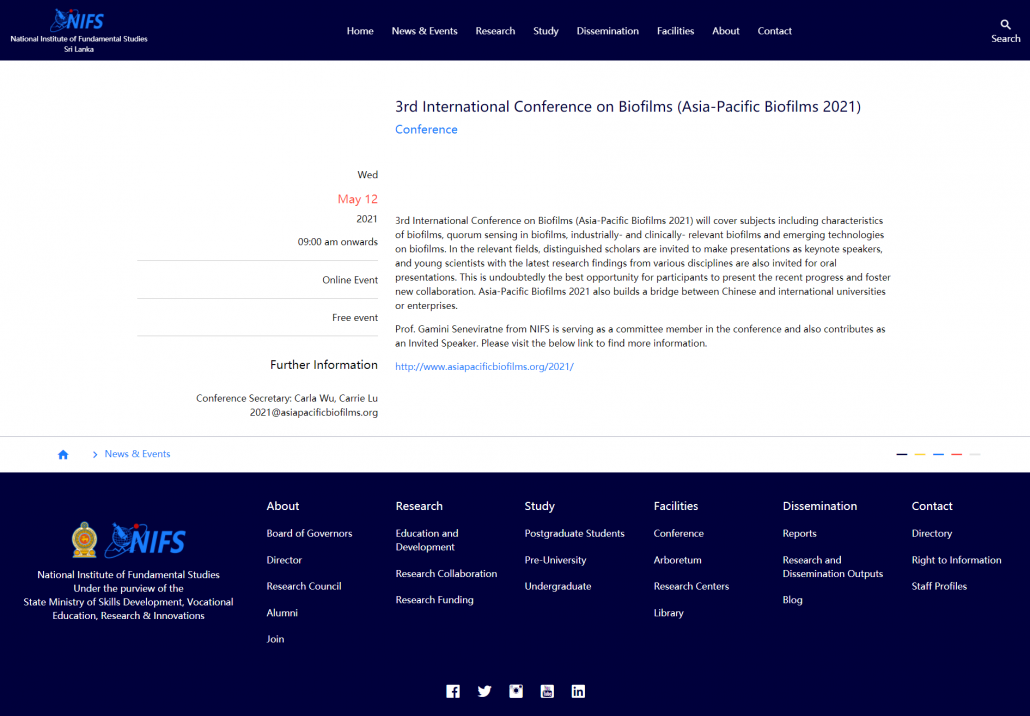Open the NIFS Twitter icon
The height and width of the screenshot is (716, 1030).
[484, 691]
